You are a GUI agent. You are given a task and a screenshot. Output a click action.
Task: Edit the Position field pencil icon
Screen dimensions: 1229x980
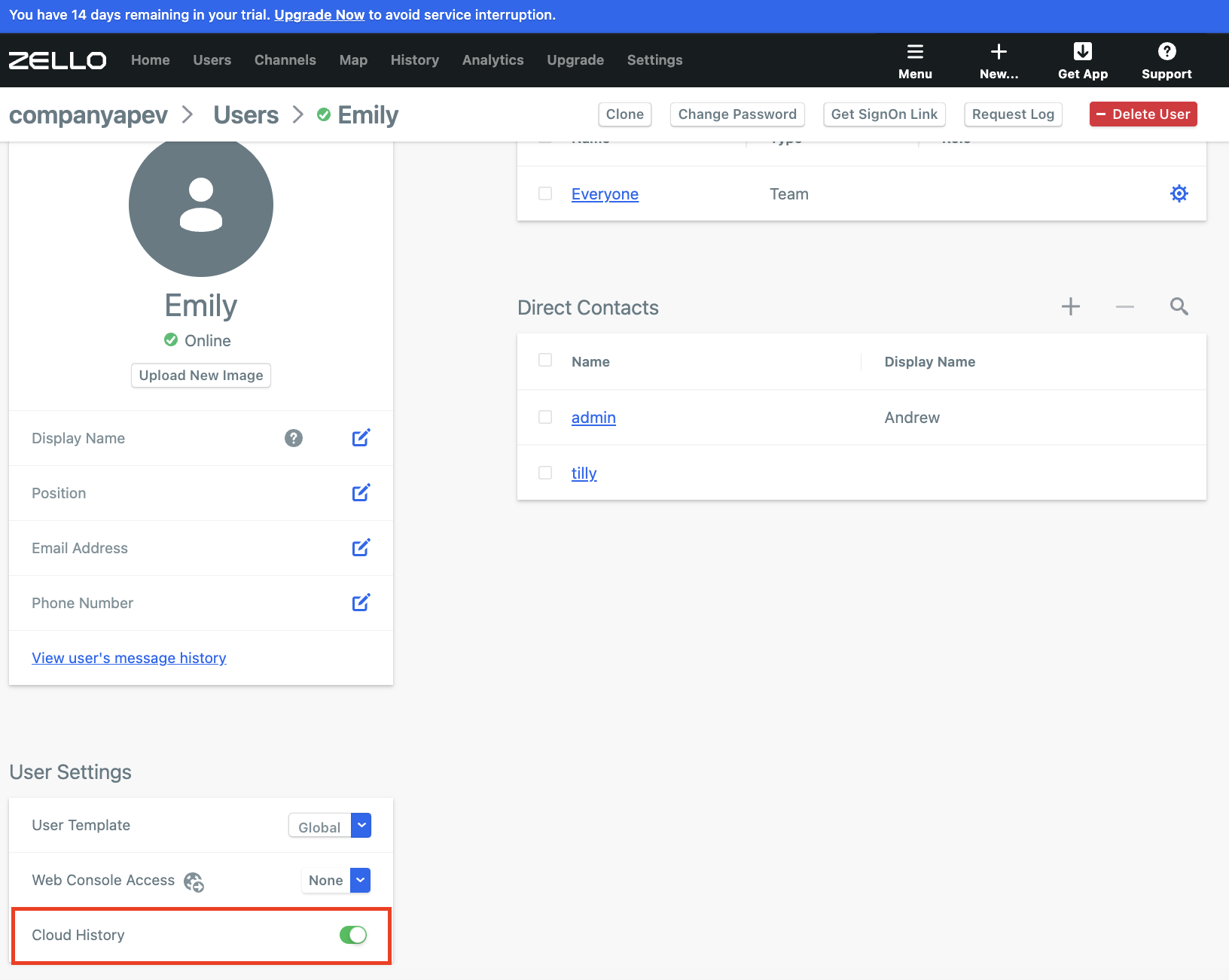pos(361,493)
